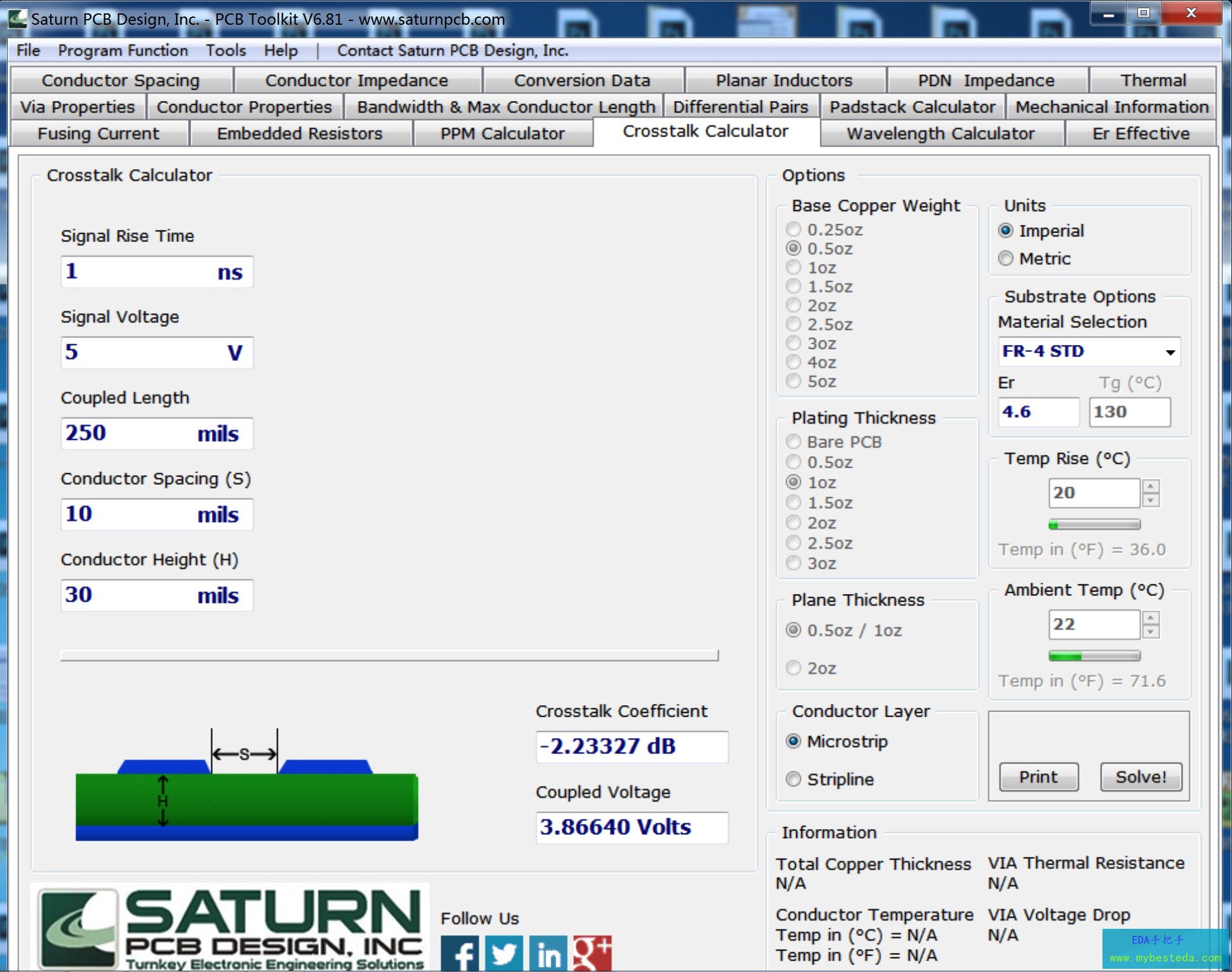Viewport: 1232px width, 972px height.
Task: Open the Twitter bird icon
Action: 504,953
